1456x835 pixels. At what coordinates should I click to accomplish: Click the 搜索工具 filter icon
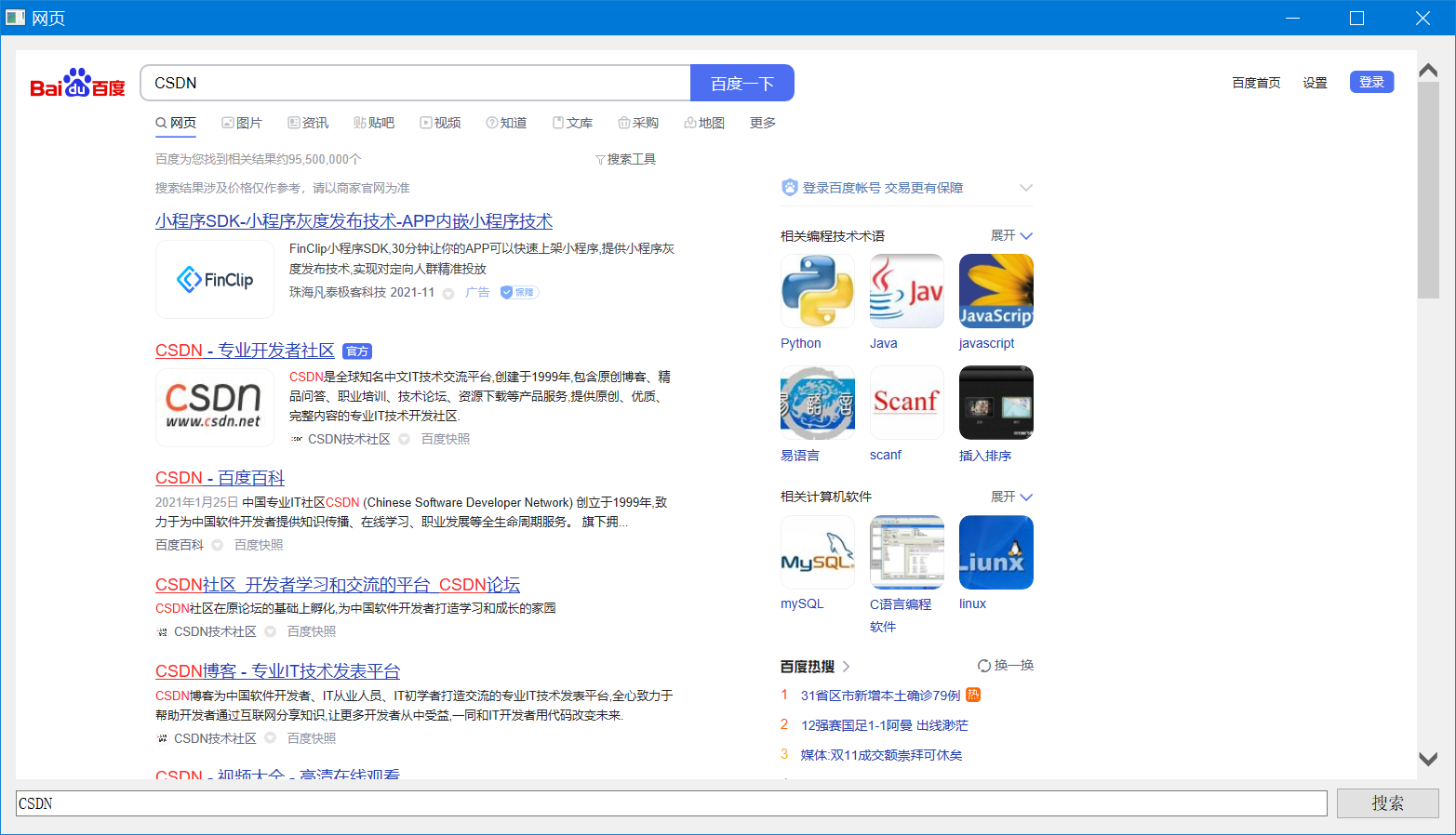tap(600, 160)
